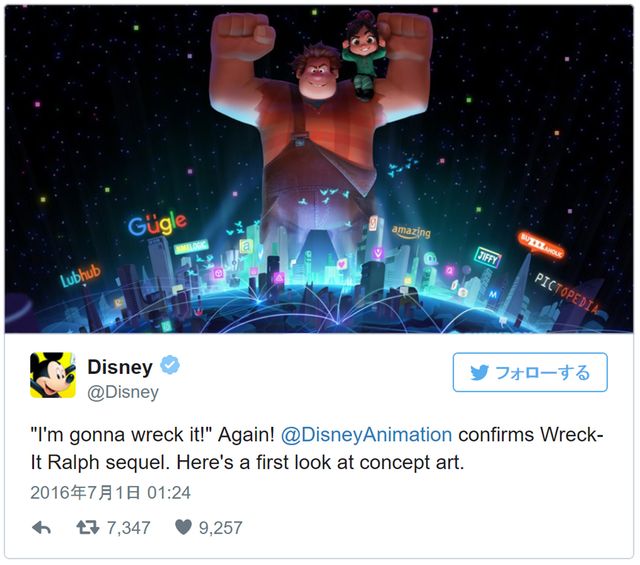The height and width of the screenshot is (565, 640).
Task: Click the 7,347 retweet count
Action: (129, 527)
